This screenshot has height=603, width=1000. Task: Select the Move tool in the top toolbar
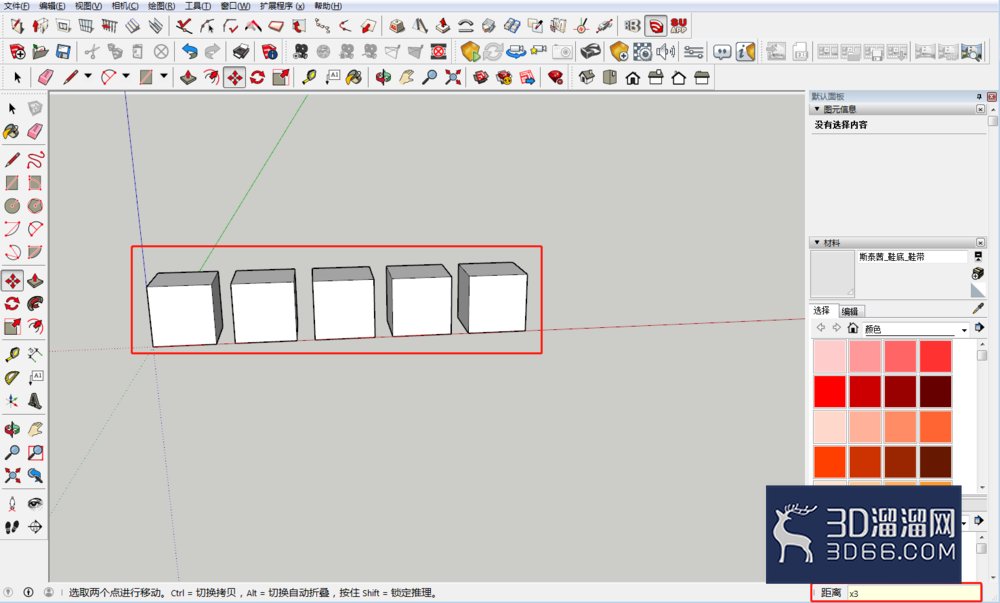tap(235, 78)
